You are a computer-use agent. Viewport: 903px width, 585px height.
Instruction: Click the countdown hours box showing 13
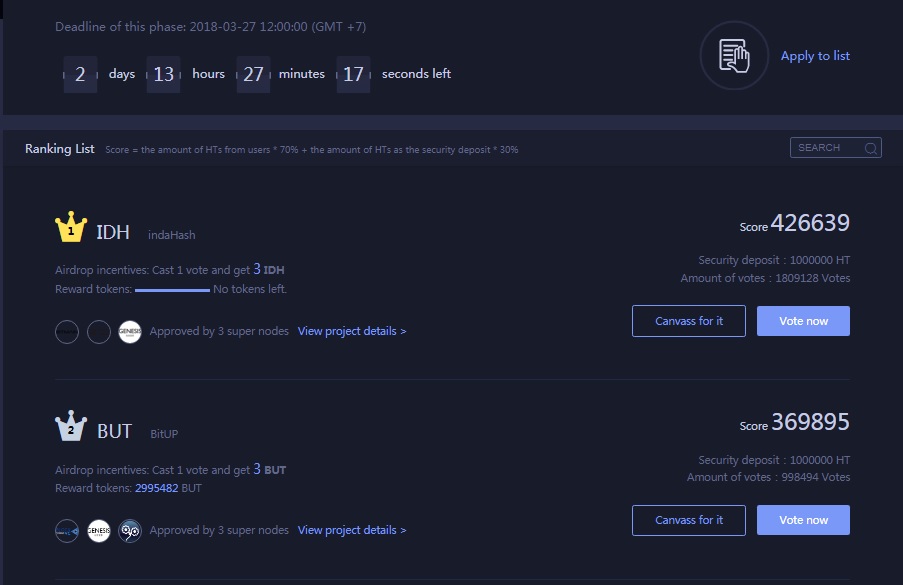coord(164,74)
